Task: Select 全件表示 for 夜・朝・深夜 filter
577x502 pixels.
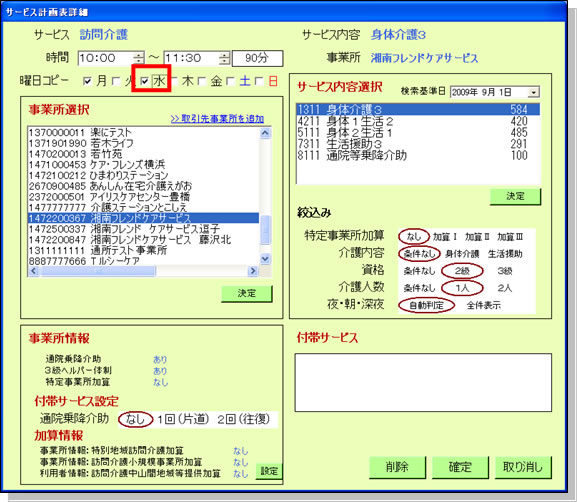Action: pyautogui.click(x=484, y=305)
